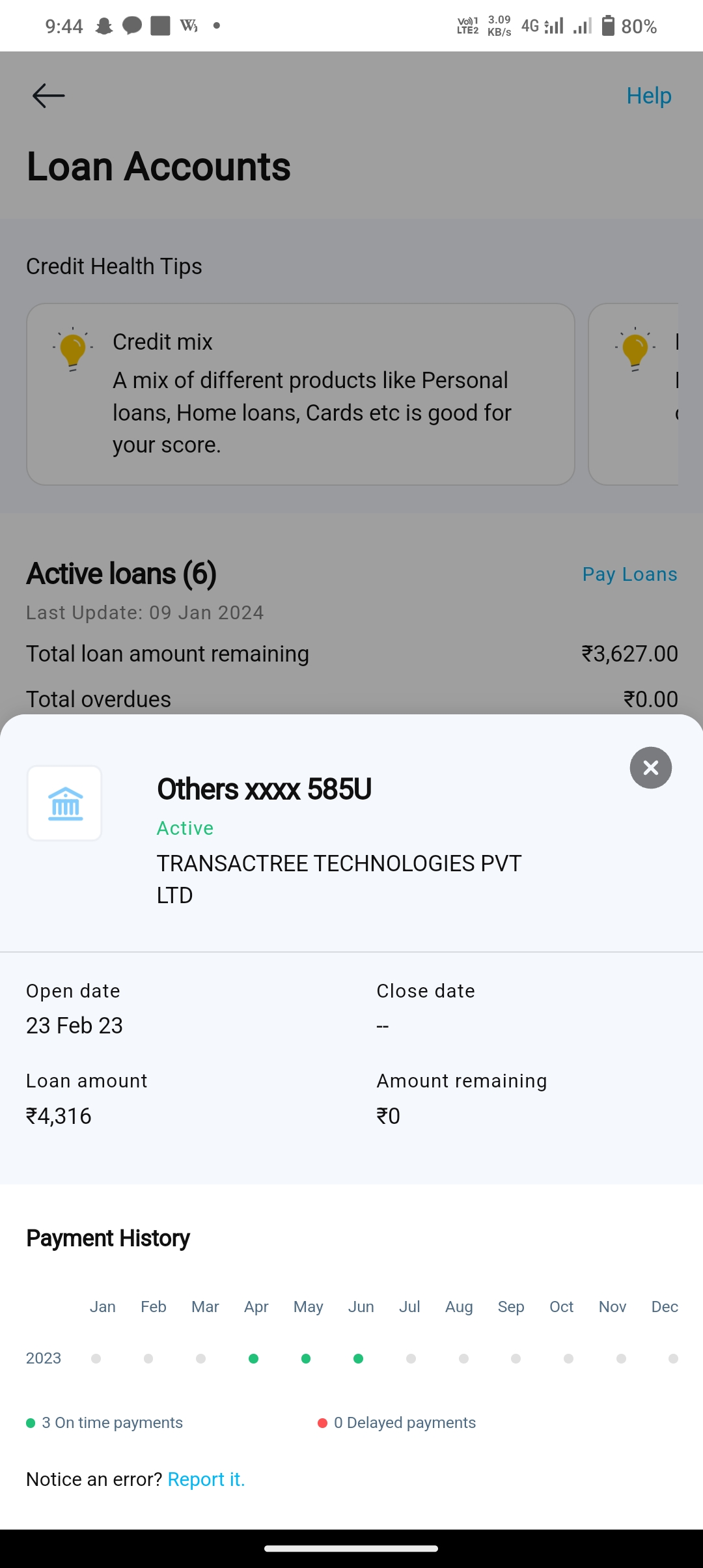The image size is (703, 1568).
Task: Tap June 2023 on-time payment dot
Action: coord(358,1358)
